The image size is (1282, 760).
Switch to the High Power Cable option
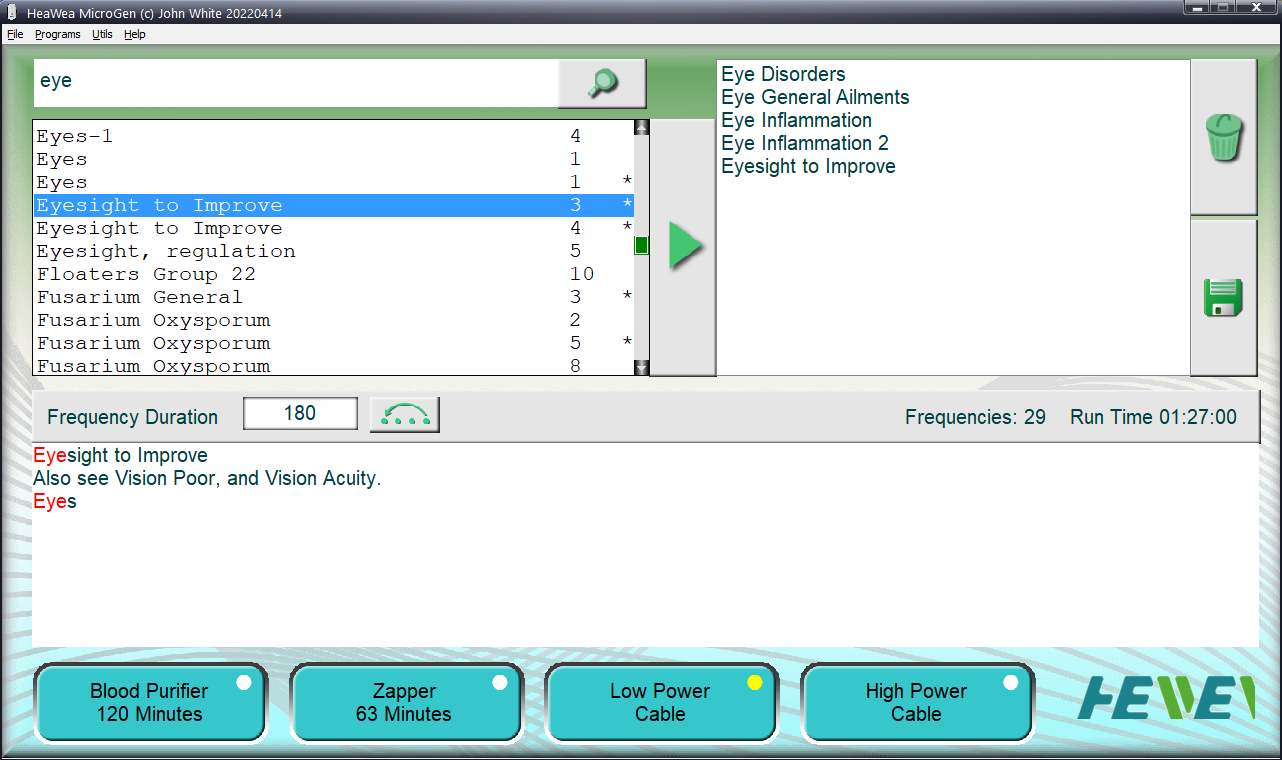pos(916,703)
